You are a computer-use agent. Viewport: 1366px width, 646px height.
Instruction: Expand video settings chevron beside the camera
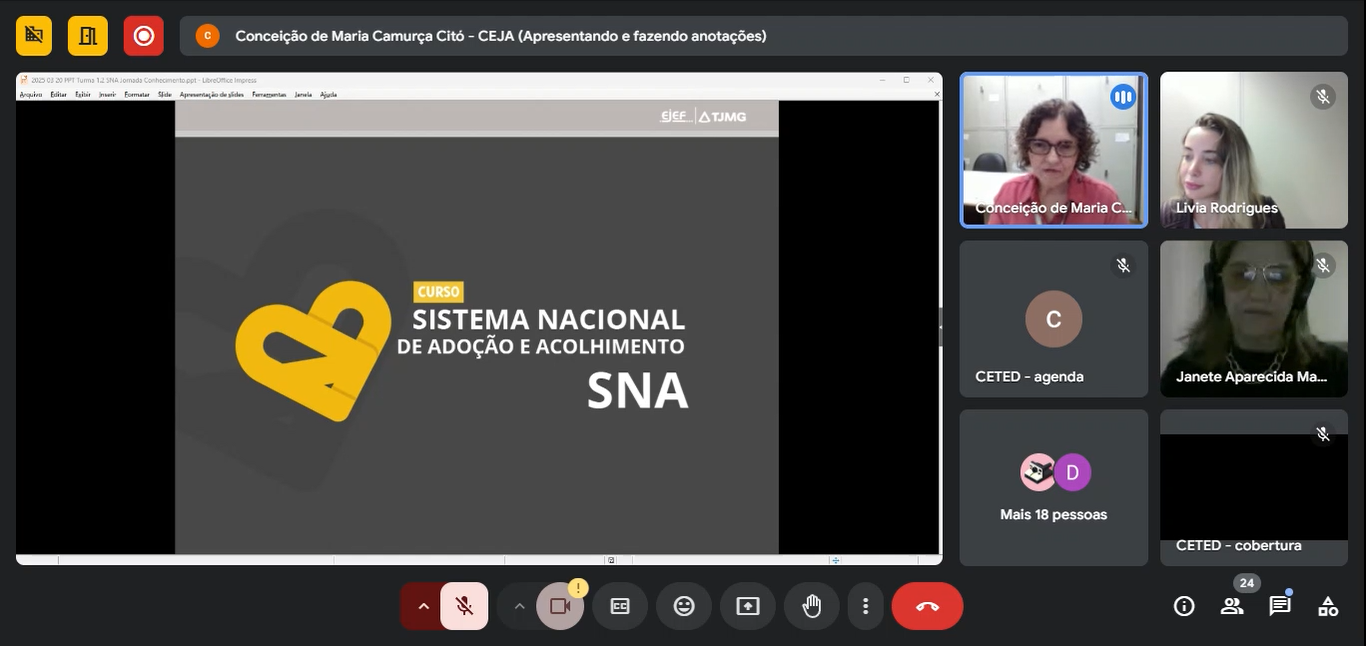pyautogui.click(x=518, y=606)
